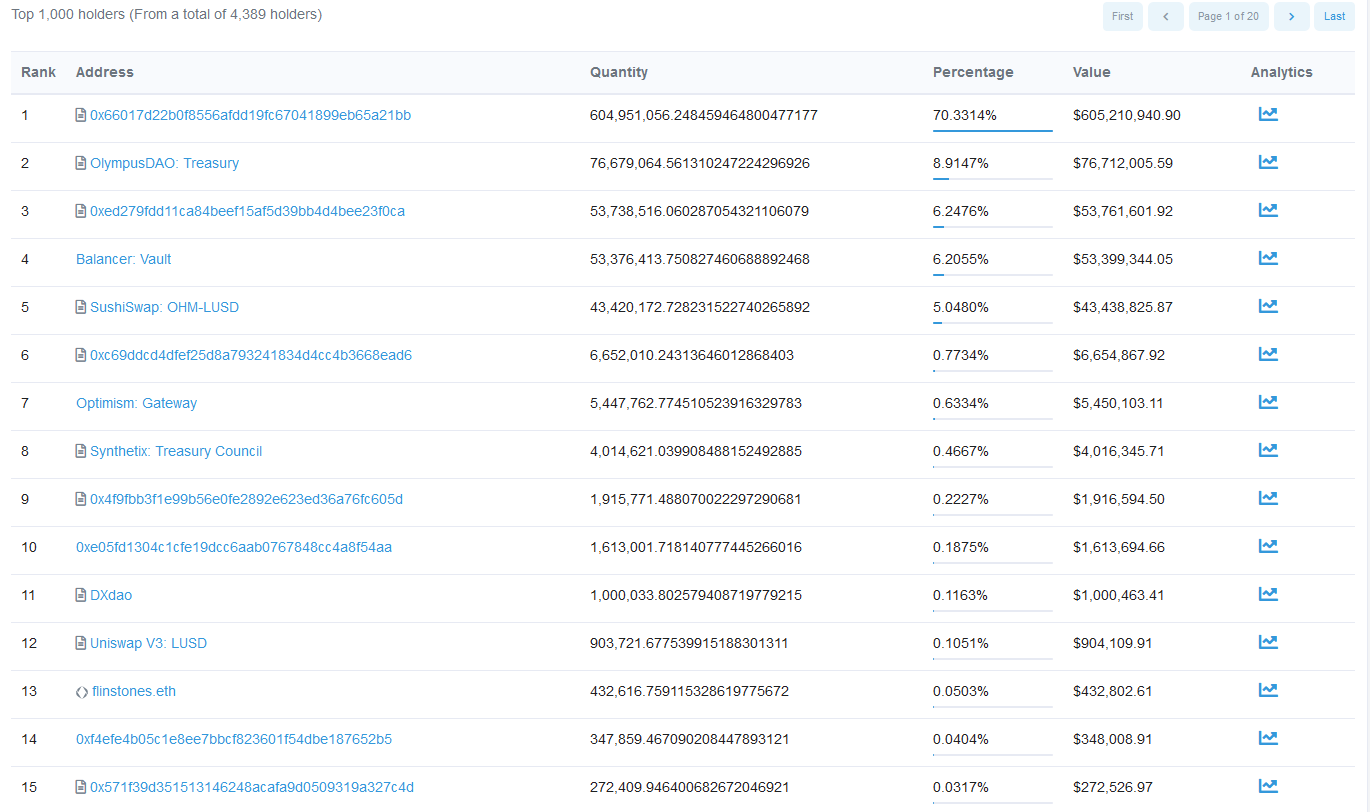Screen dimensions: 1370x812
Task: Open the OlympusDAO: Treasury address link
Action: 164,163
